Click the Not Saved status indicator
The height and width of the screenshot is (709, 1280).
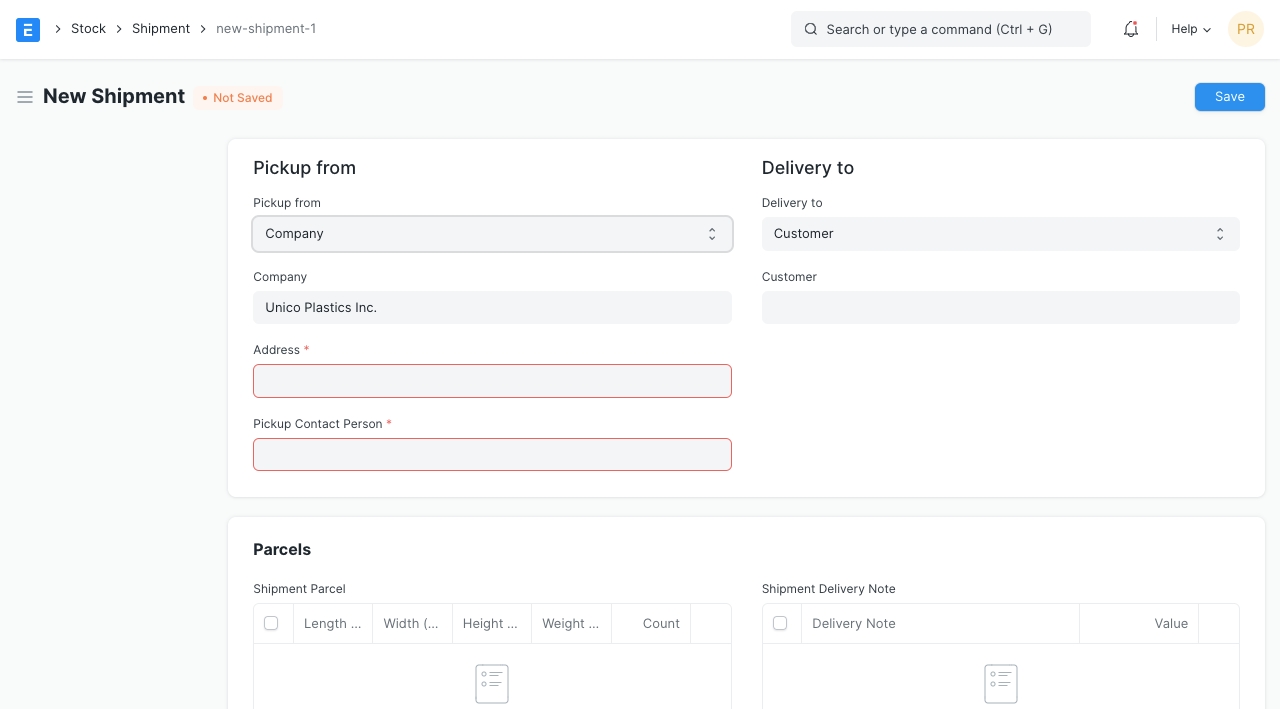(238, 98)
